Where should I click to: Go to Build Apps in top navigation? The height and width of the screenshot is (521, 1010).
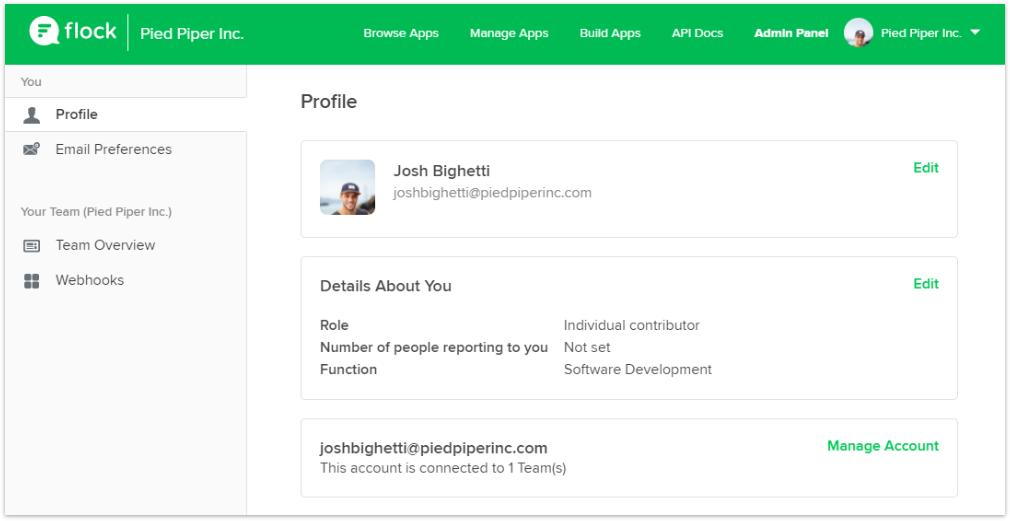pos(610,33)
